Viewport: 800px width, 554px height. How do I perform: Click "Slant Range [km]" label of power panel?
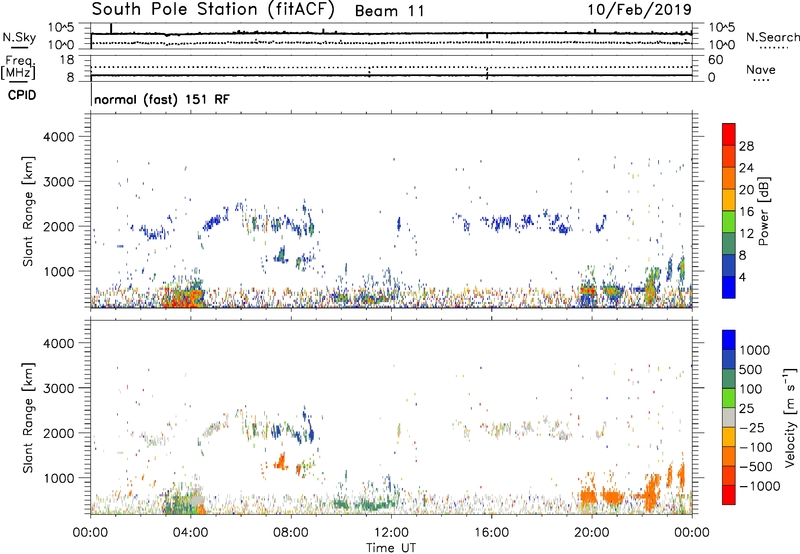[28, 211]
